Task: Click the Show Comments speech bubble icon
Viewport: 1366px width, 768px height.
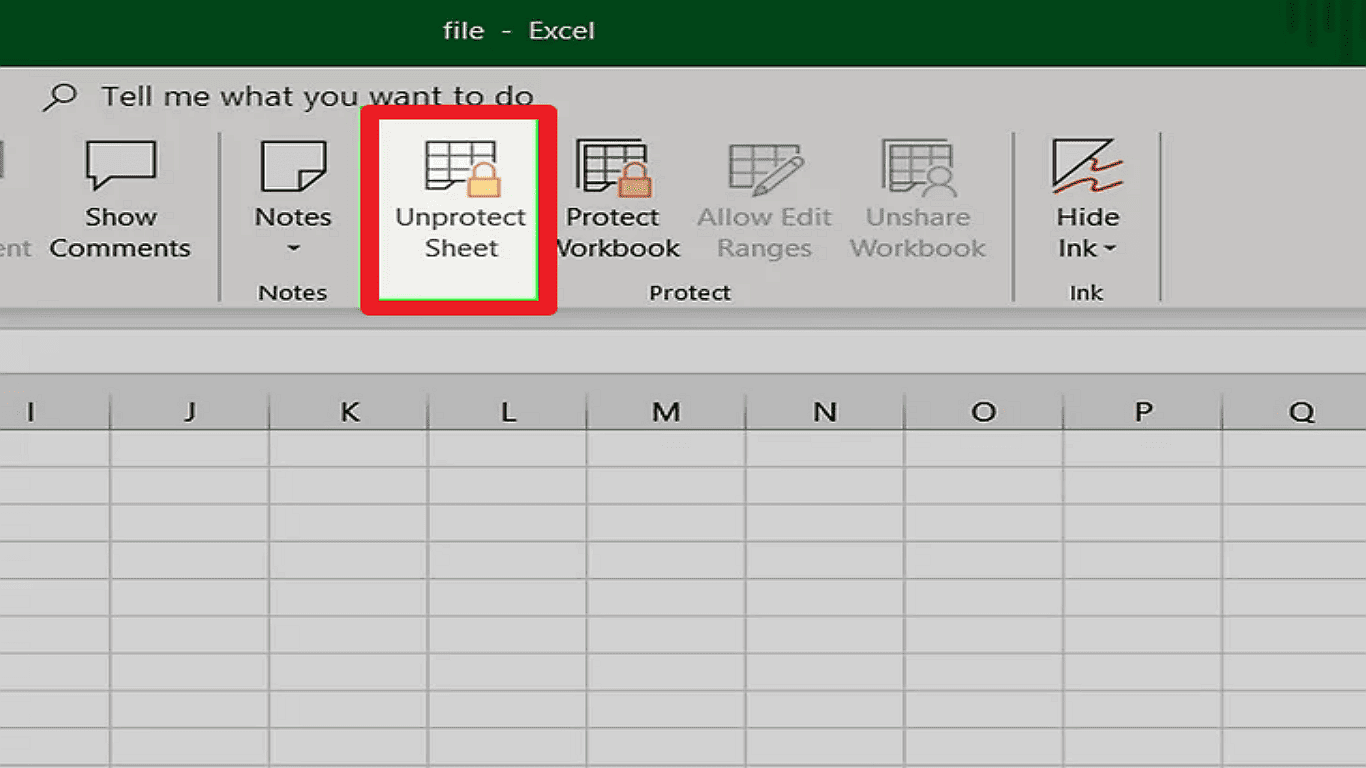Action: pyautogui.click(x=121, y=165)
